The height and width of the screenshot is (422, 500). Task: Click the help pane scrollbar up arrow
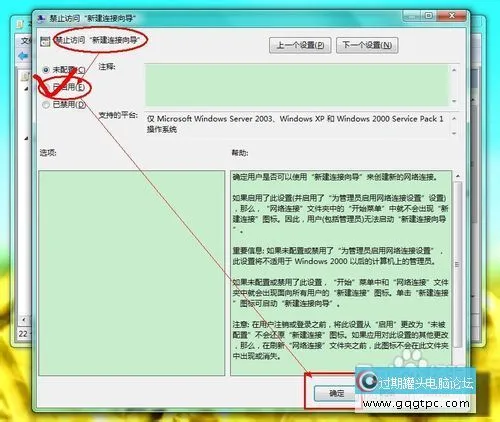[458, 176]
